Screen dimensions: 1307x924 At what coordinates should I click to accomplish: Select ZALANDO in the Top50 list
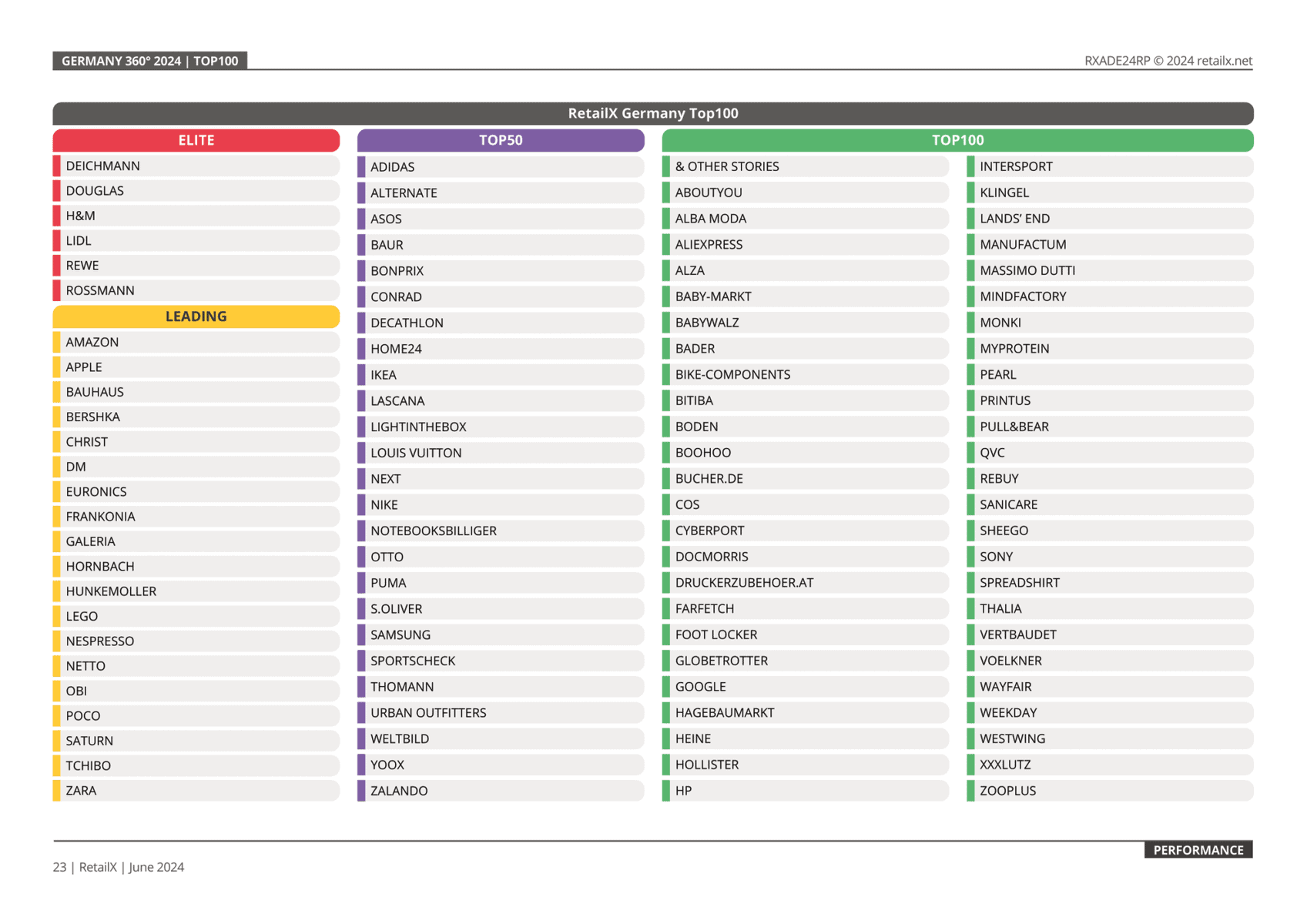[501, 791]
